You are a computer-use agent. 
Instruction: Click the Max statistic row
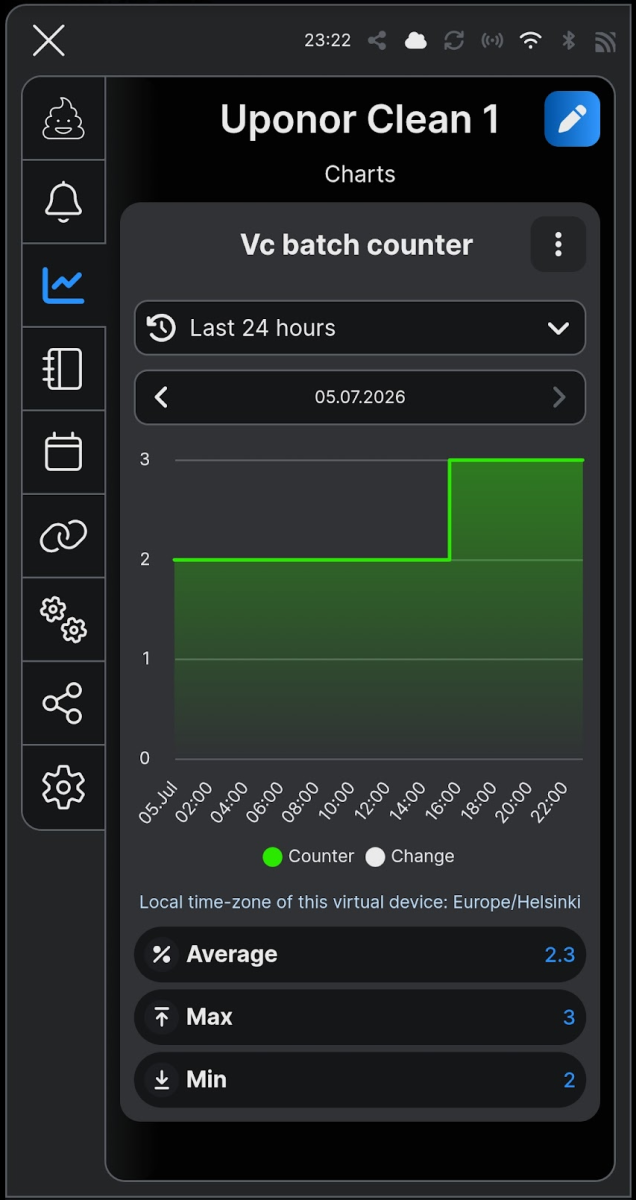360,1017
